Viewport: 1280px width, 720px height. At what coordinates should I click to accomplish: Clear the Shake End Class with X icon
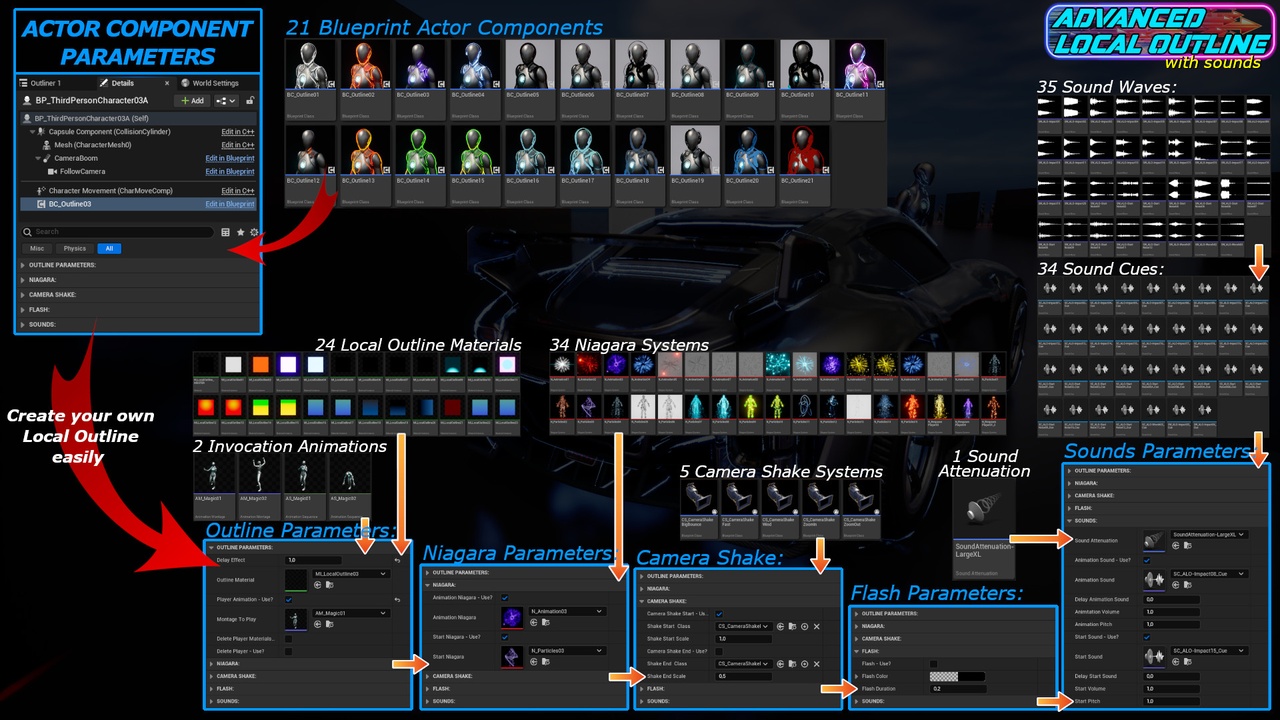(817, 664)
